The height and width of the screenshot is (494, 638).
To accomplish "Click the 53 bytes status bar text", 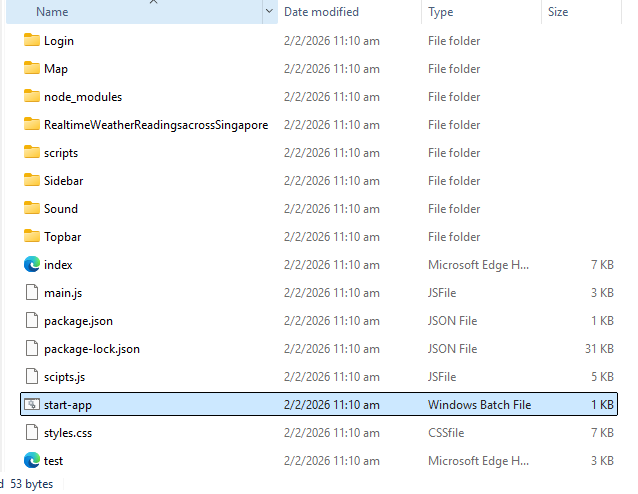I will pyautogui.click(x=32, y=484).
